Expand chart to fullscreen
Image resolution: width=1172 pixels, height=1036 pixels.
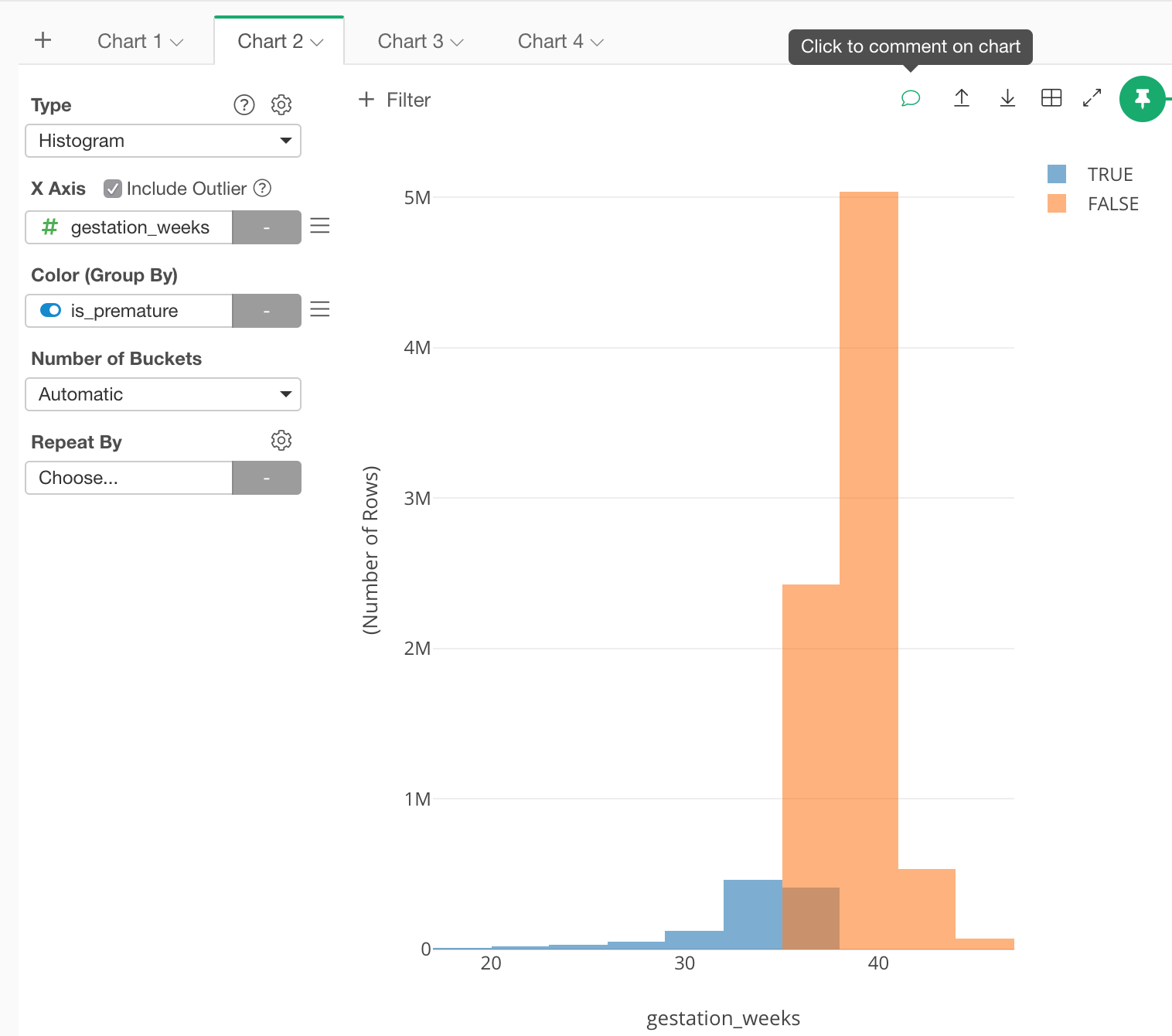click(1092, 98)
